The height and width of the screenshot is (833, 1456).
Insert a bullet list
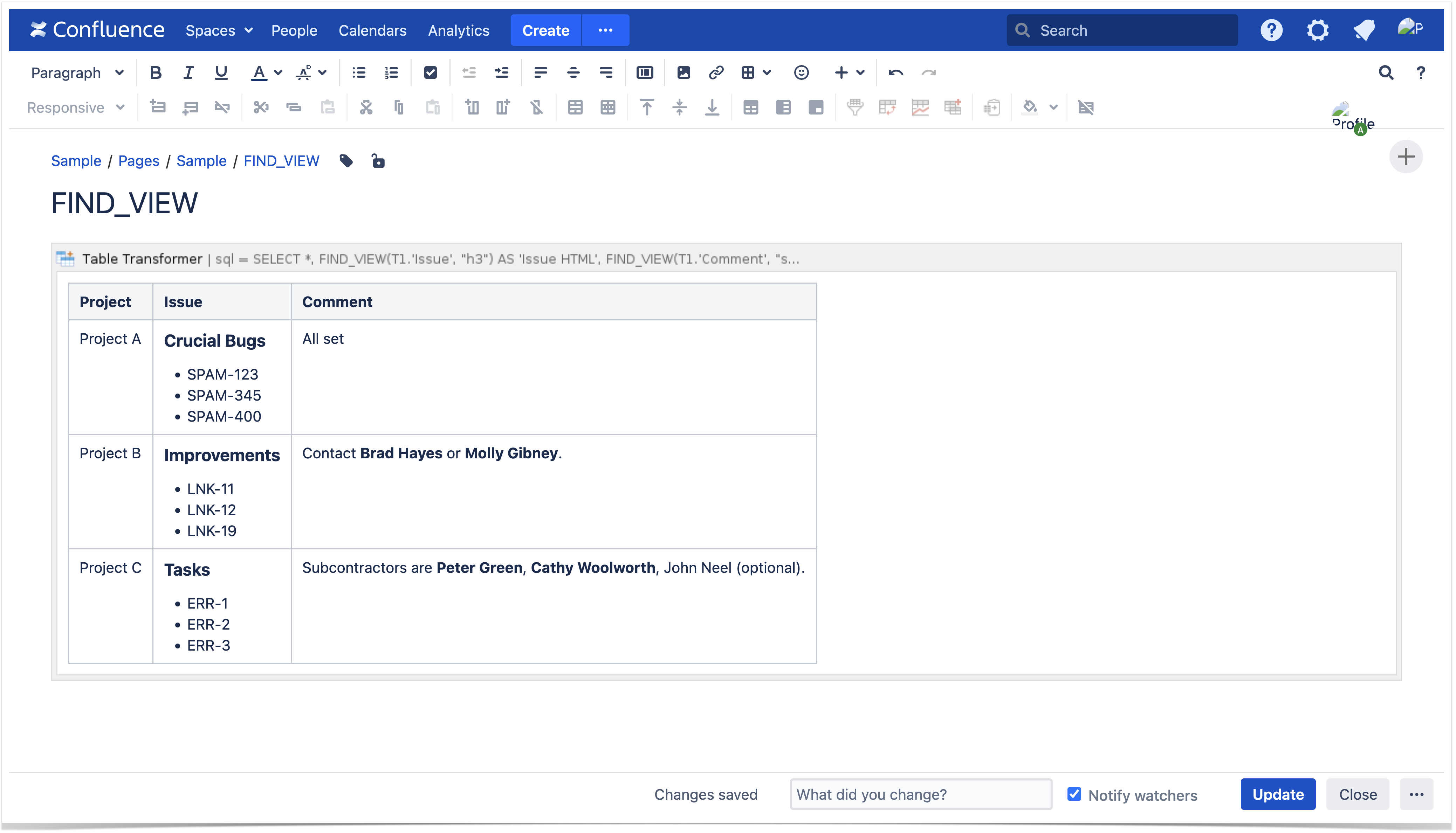coord(359,73)
